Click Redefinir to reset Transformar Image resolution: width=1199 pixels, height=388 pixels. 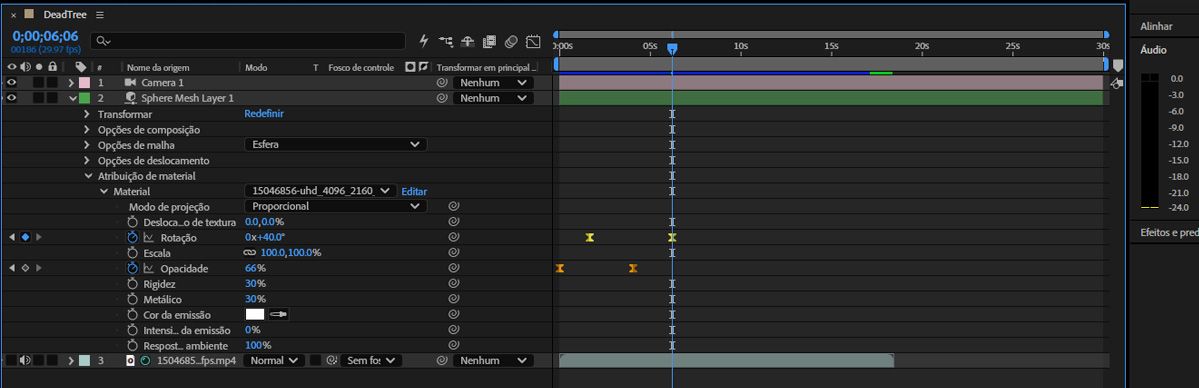pyautogui.click(x=264, y=113)
